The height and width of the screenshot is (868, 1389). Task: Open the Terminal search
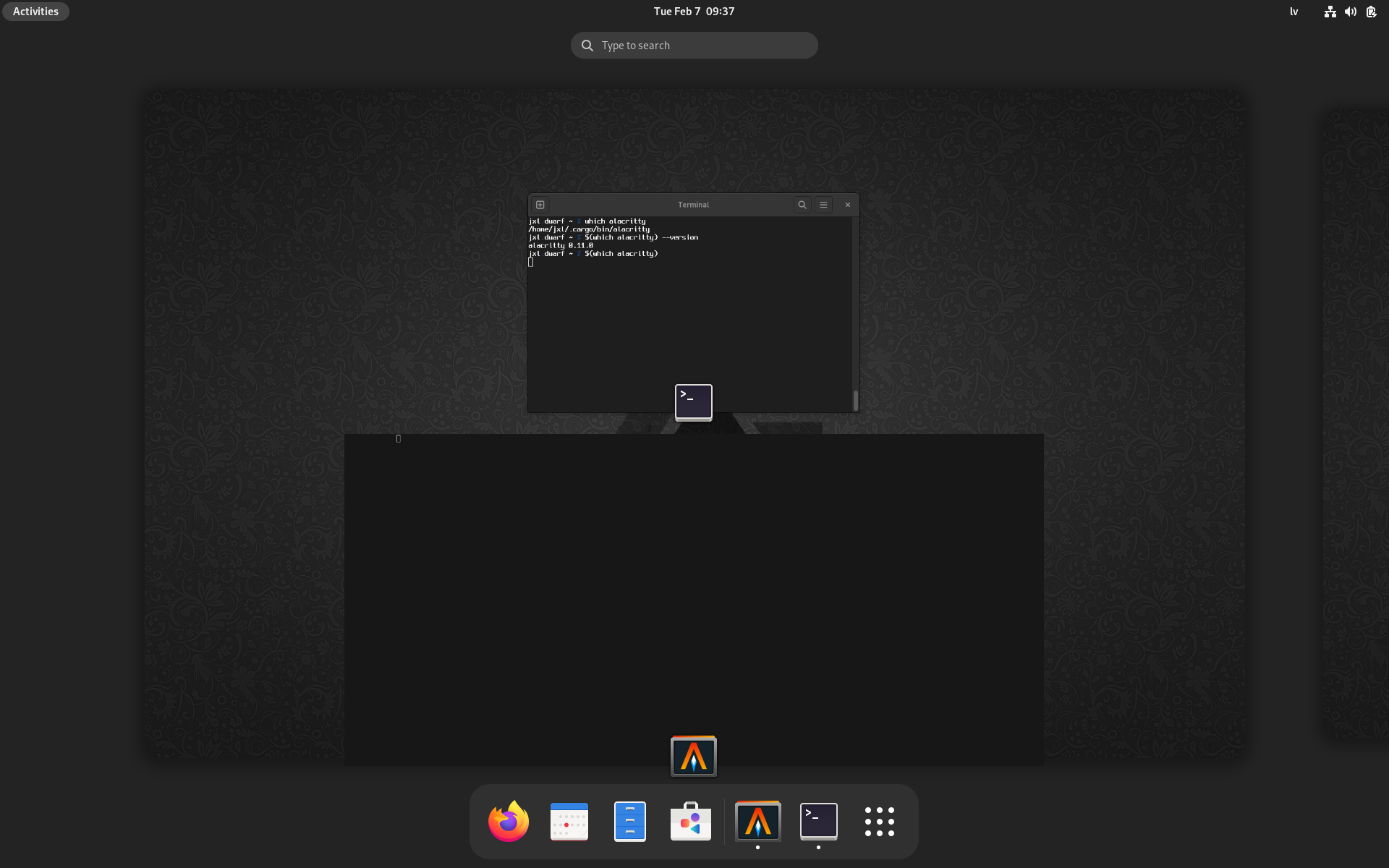pos(802,204)
